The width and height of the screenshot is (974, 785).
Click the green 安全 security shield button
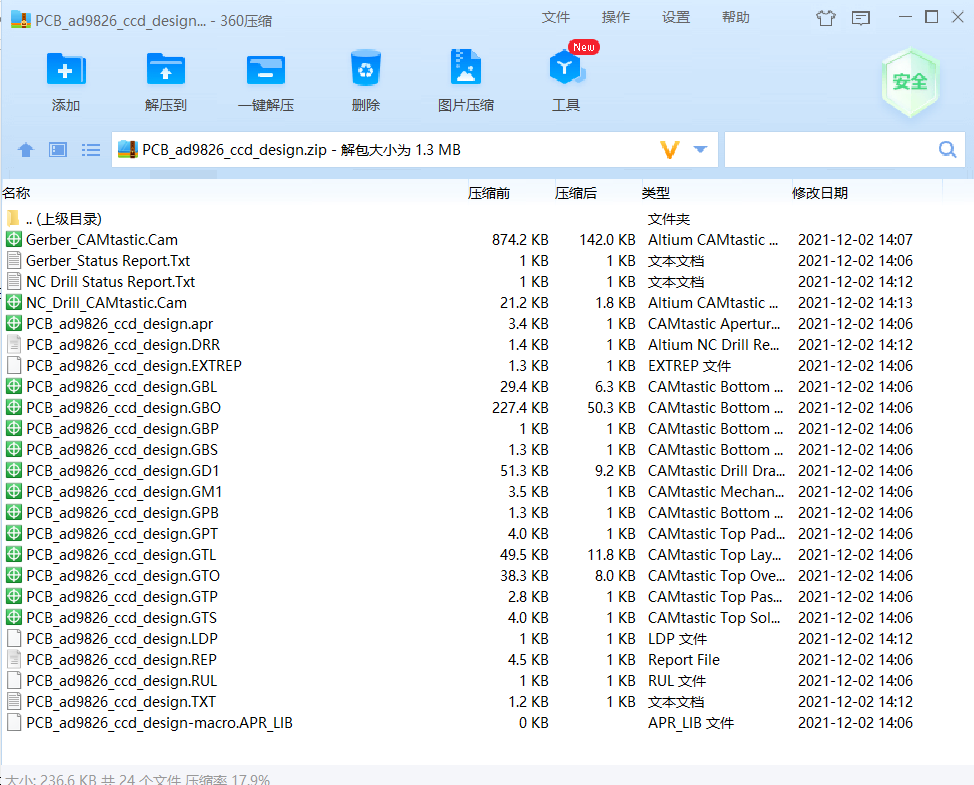click(x=910, y=84)
